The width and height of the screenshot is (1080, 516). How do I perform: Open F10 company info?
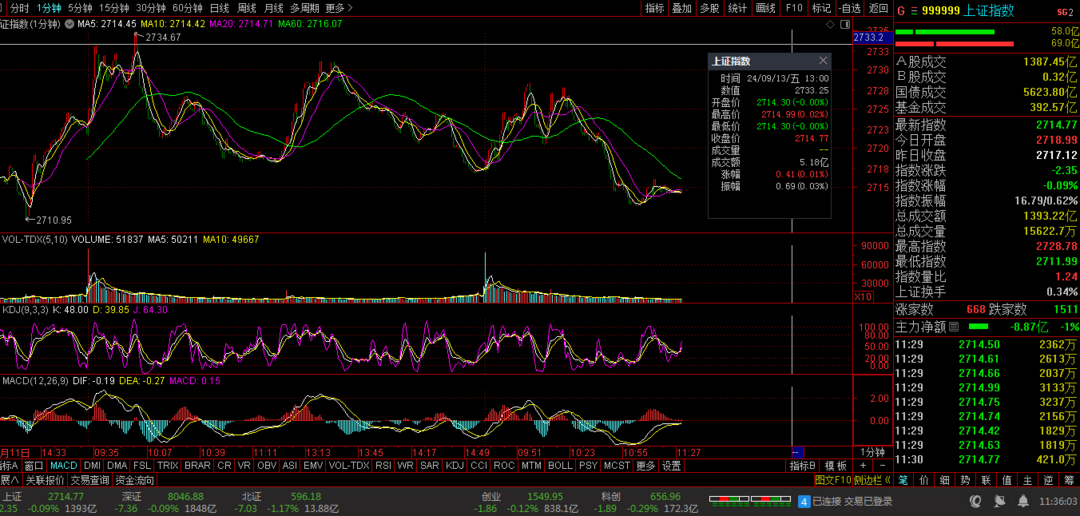[x=794, y=8]
